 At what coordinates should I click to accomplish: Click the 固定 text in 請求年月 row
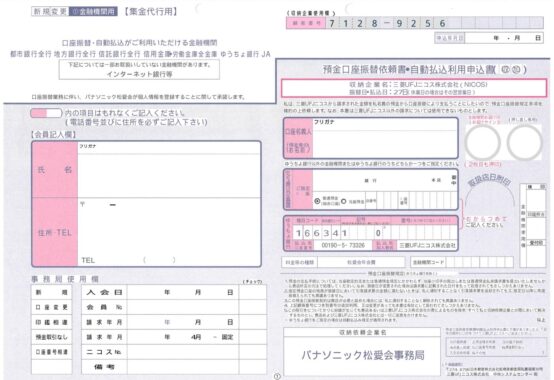click(227, 337)
